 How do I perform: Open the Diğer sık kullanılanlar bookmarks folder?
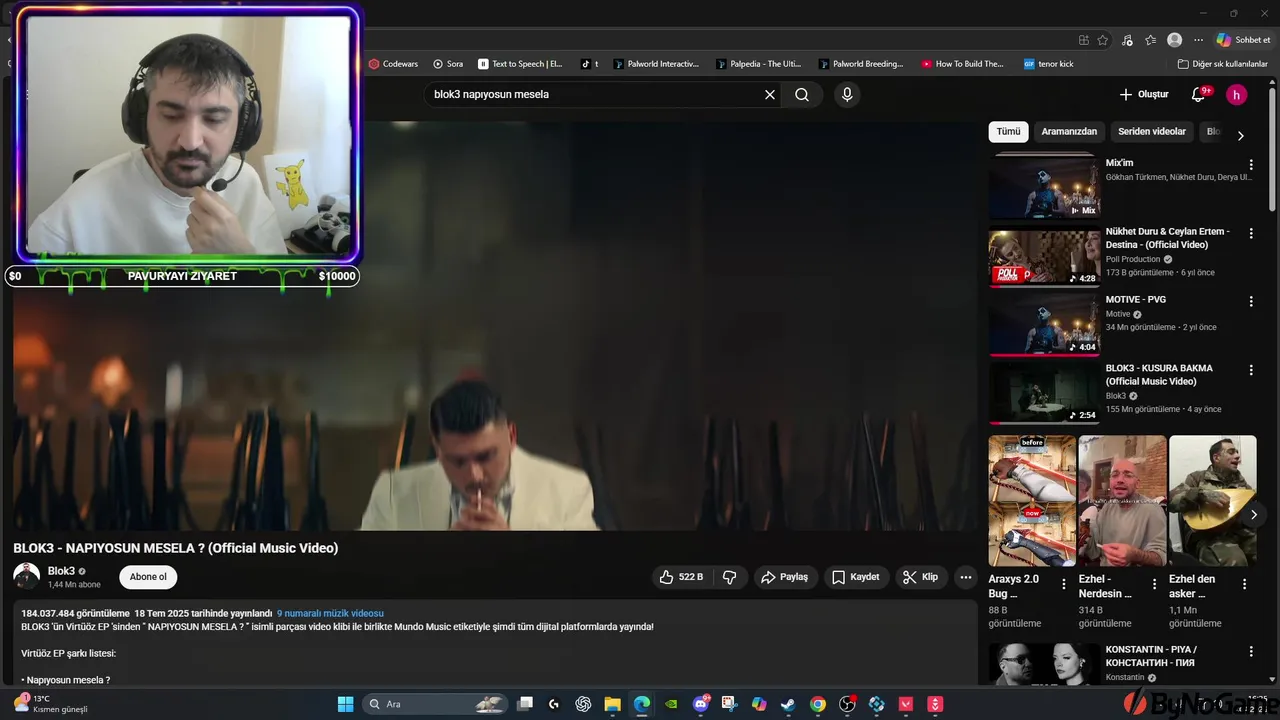(x=1223, y=64)
